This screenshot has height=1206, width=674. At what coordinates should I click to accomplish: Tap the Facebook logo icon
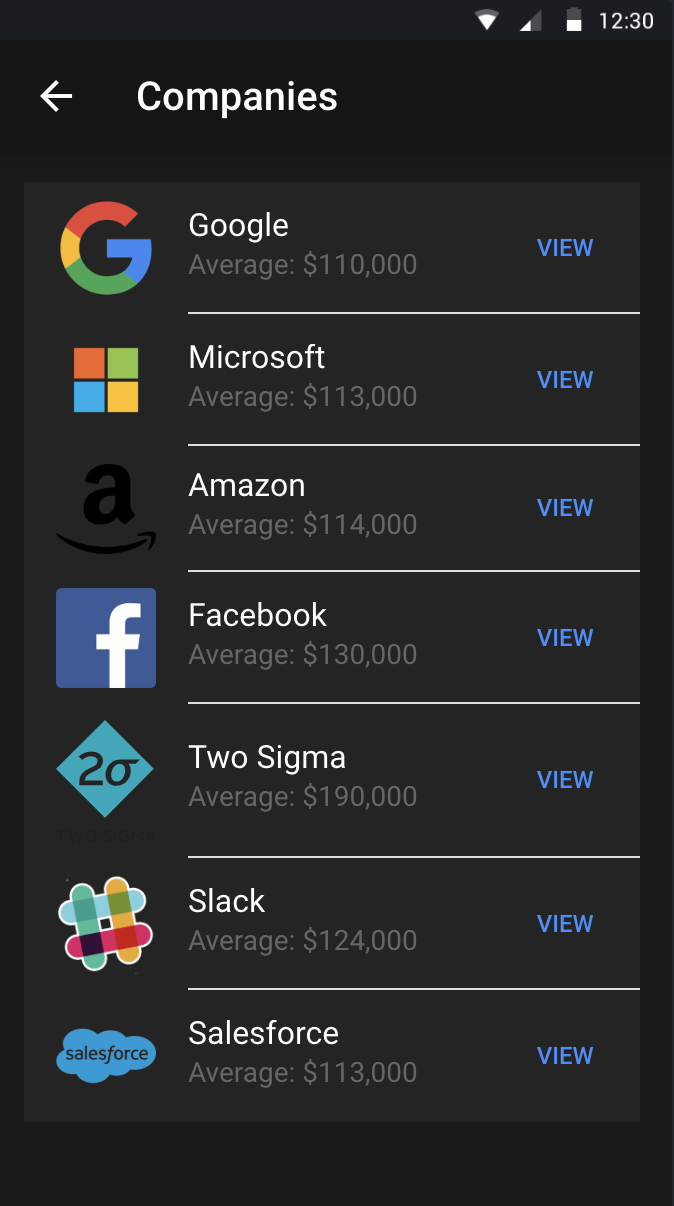pyautogui.click(x=106, y=638)
